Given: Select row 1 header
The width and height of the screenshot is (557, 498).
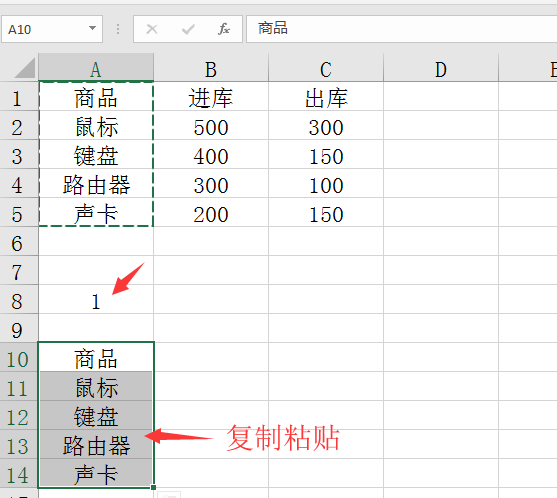Looking at the screenshot, I should click(x=18, y=96).
